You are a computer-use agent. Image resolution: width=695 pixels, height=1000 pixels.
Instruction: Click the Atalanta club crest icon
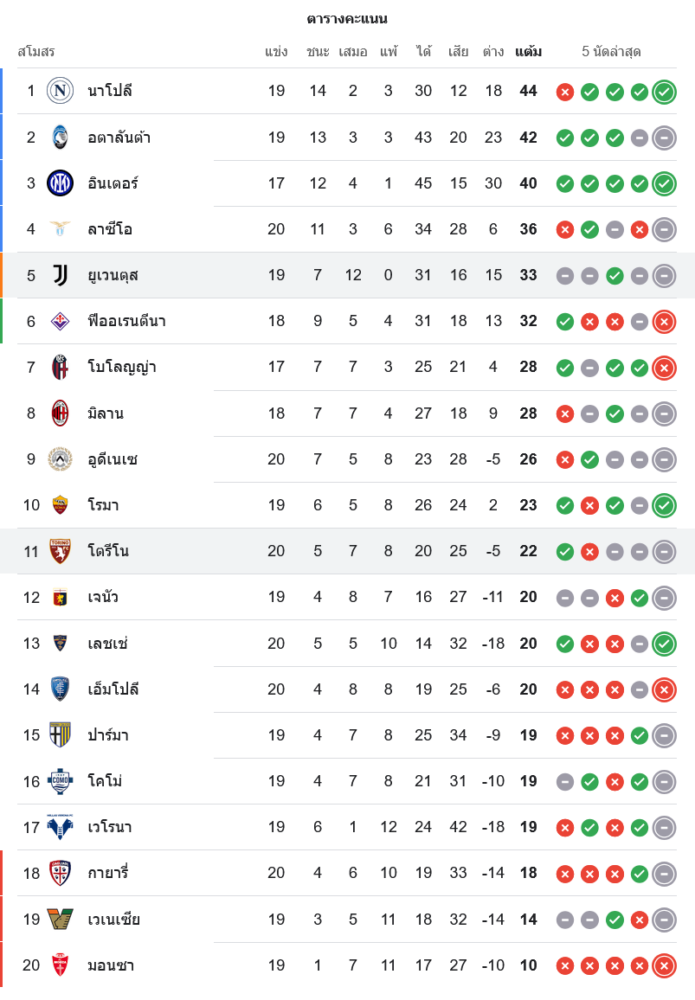(x=61, y=137)
